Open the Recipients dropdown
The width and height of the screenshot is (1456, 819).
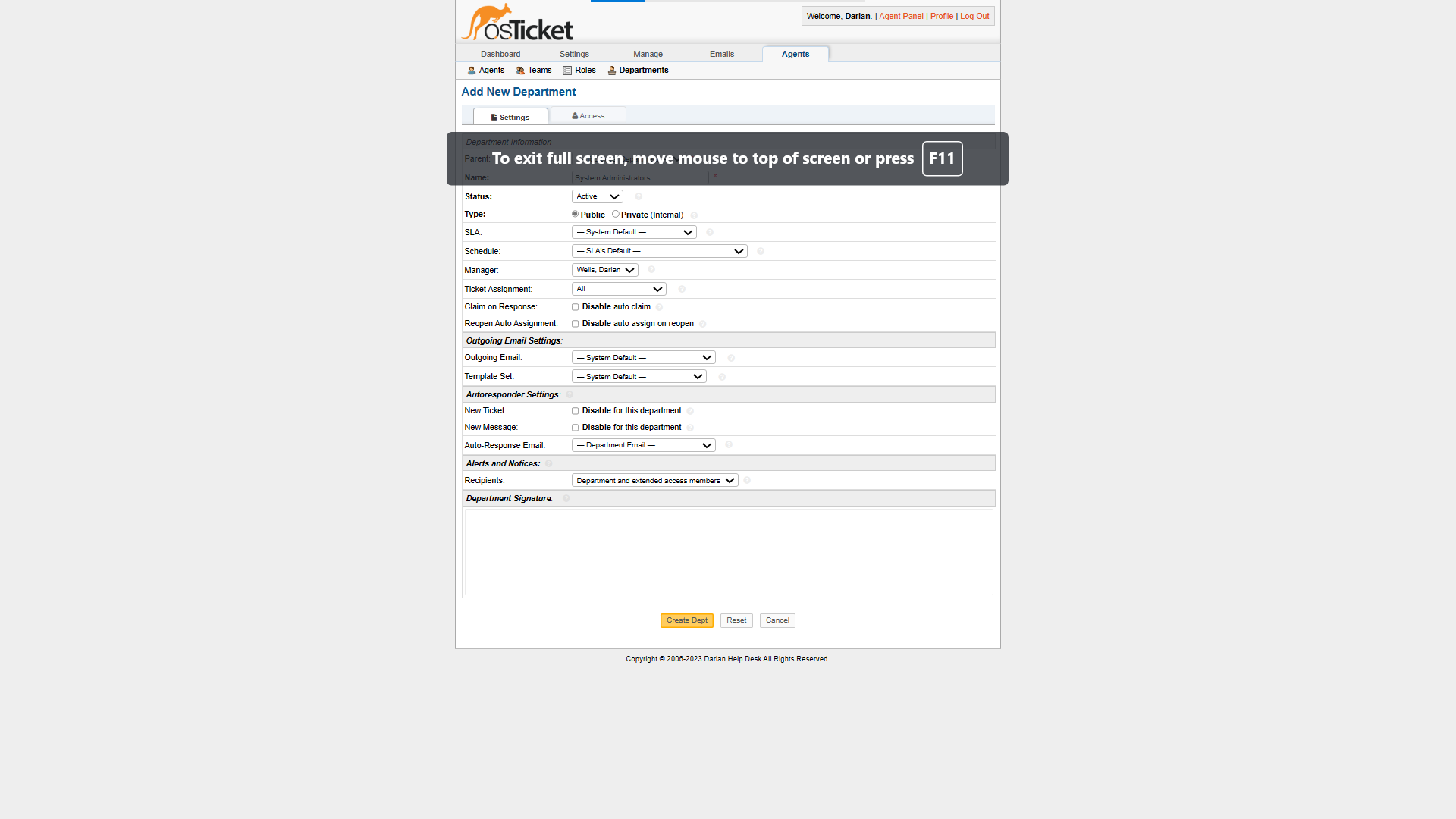coord(654,480)
